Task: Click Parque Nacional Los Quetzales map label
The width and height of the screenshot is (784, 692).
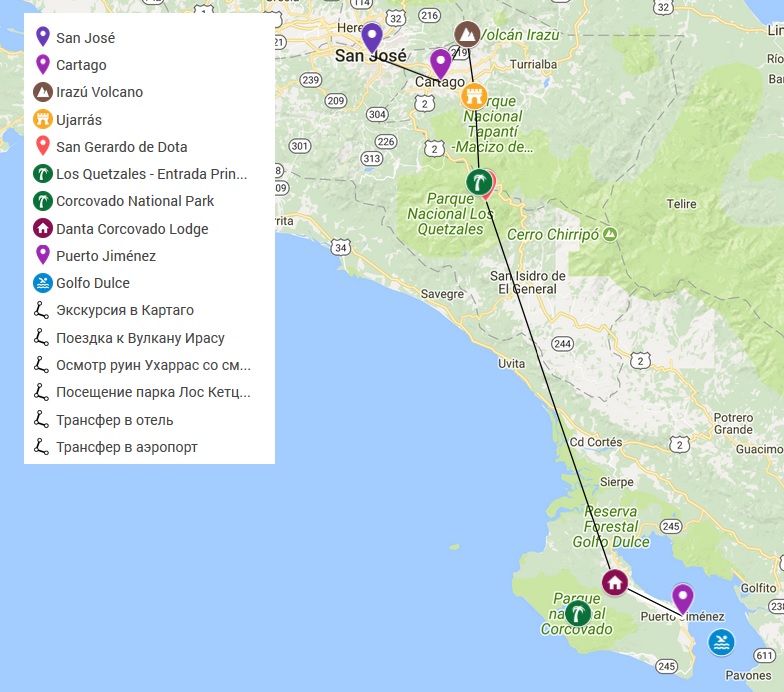Action: pyautogui.click(x=450, y=214)
